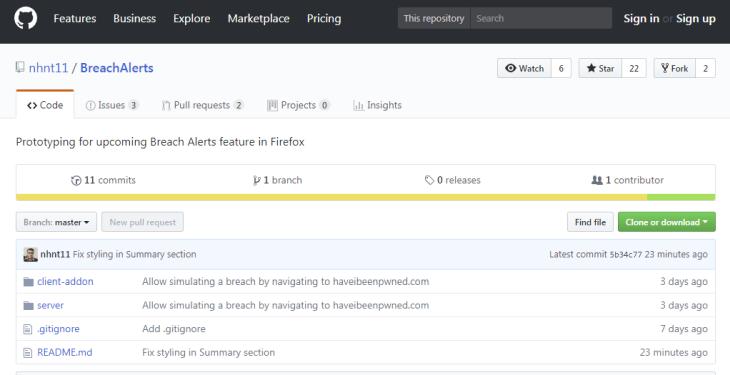Switch to the Issues tab

coord(112,105)
